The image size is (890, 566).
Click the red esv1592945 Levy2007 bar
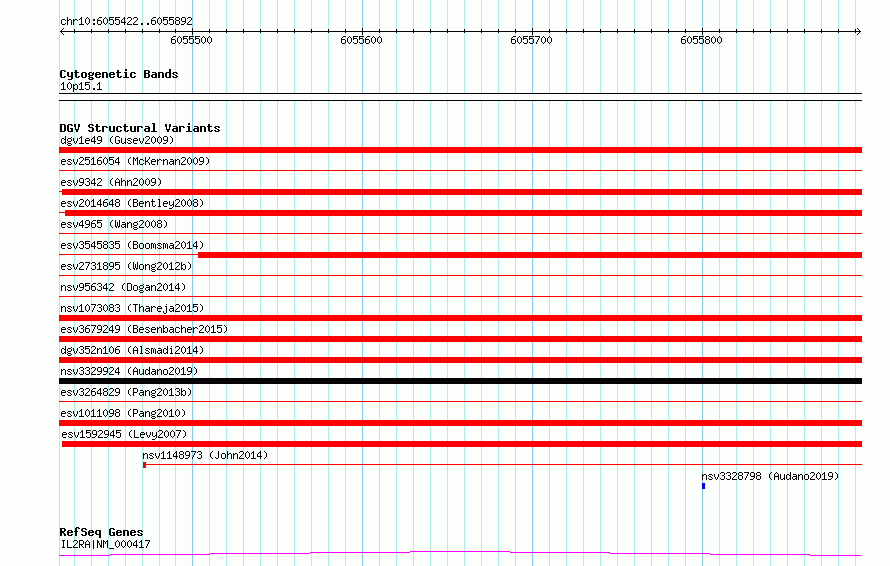click(461, 444)
